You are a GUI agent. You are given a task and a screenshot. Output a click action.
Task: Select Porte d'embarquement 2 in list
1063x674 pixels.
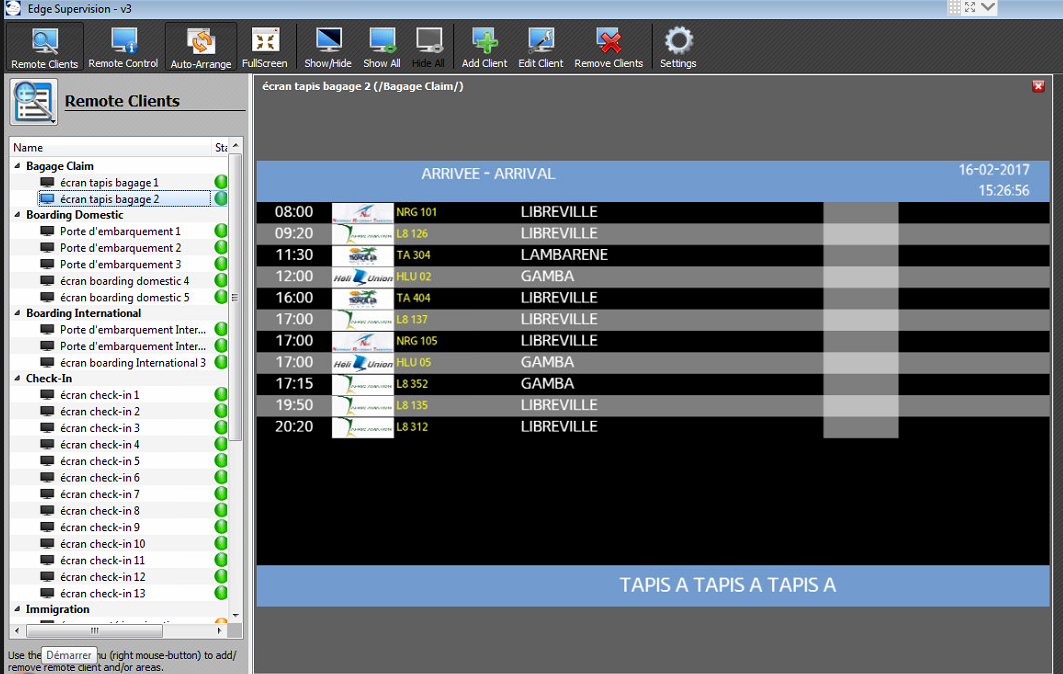pos(120,248)
